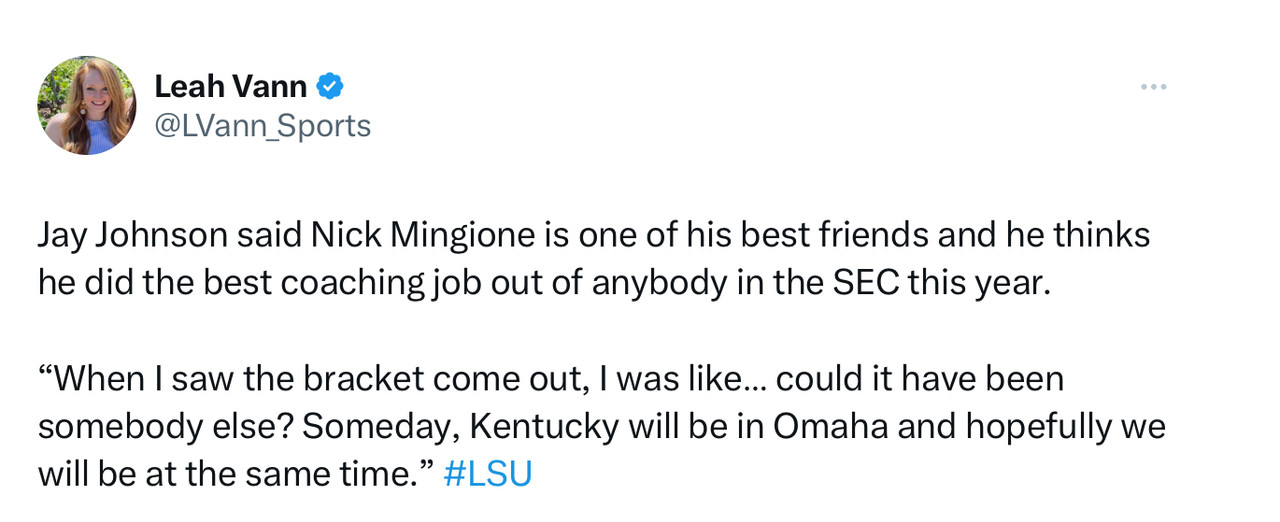
Task: Click the phrase "somebody else?" in the quote
Action: (165, 427)
